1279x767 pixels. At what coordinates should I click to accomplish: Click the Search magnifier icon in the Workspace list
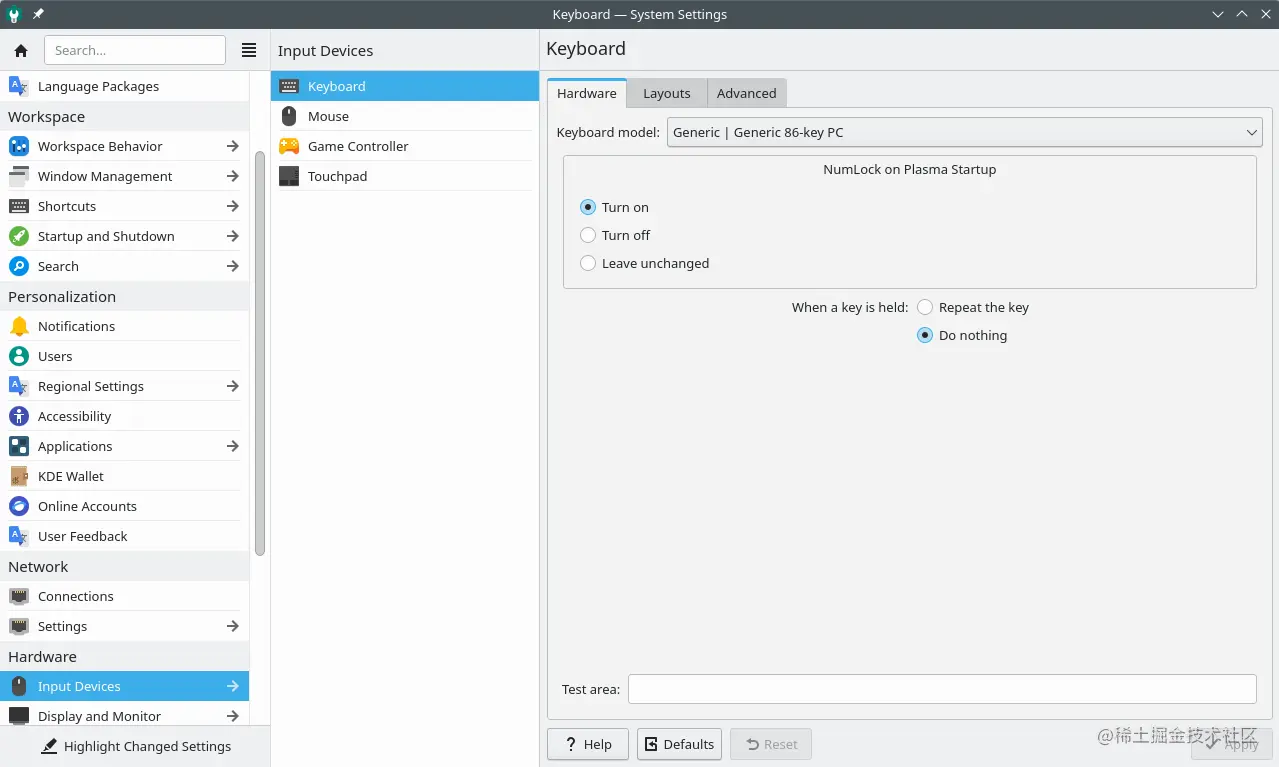tap(19, 266)
